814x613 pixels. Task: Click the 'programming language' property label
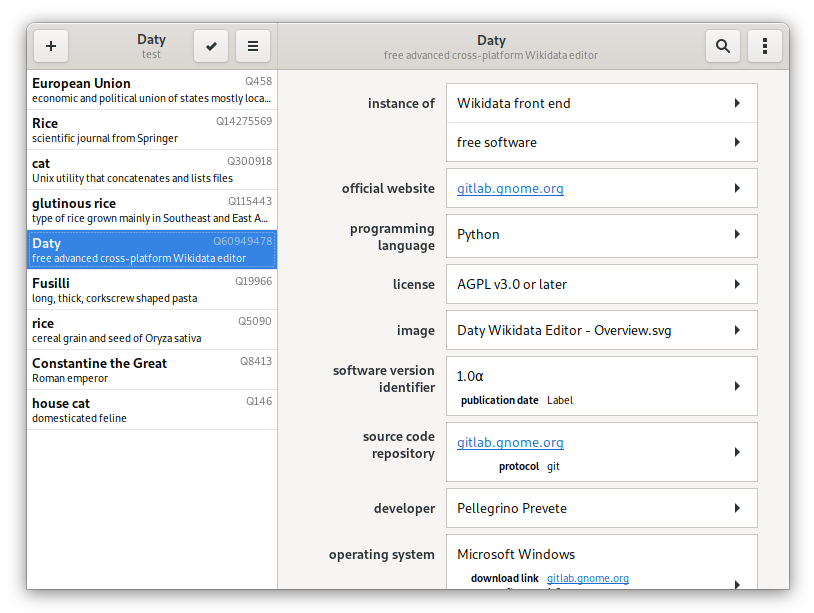point(392,237)
